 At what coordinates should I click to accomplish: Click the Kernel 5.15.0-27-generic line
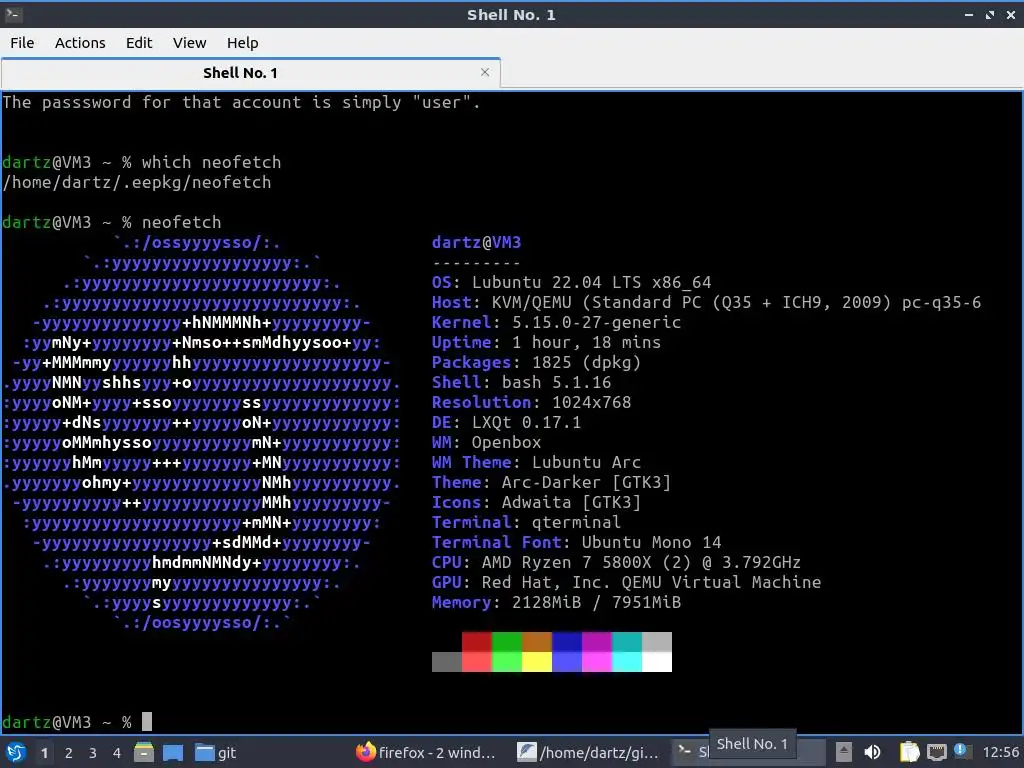556,322
